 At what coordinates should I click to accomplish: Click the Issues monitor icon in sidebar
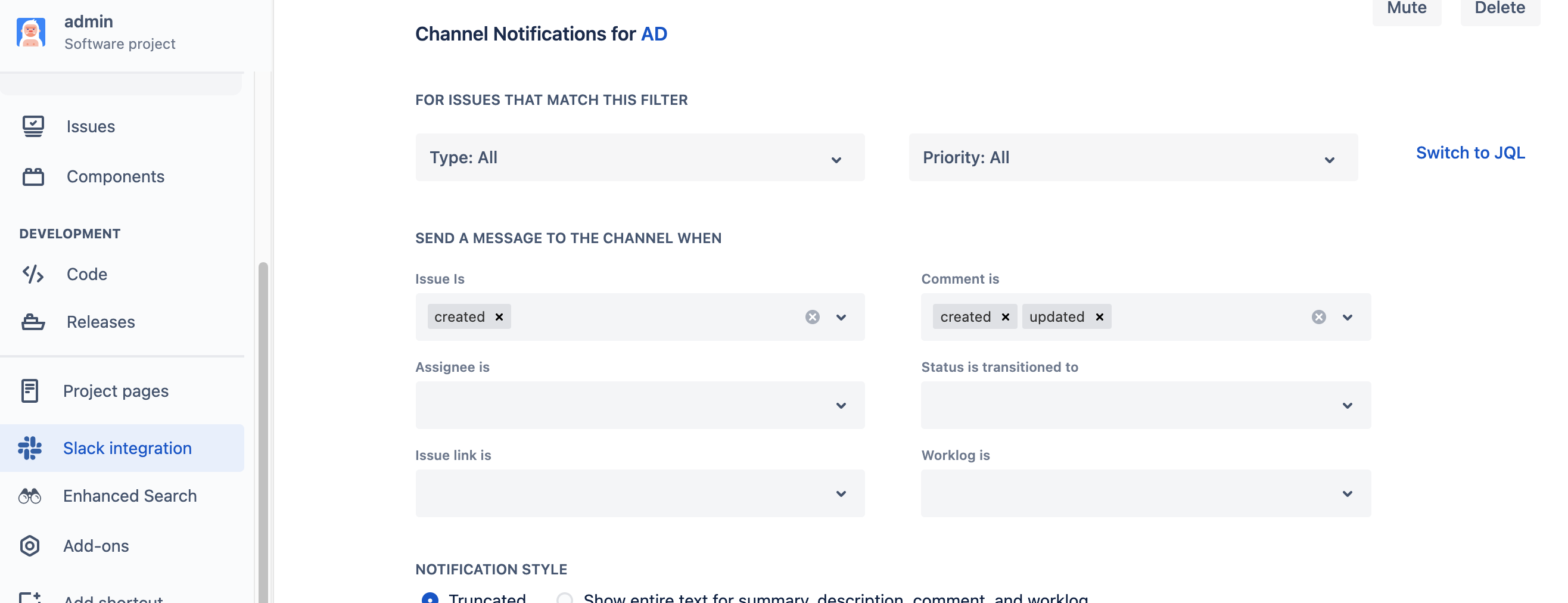(33, 126)
